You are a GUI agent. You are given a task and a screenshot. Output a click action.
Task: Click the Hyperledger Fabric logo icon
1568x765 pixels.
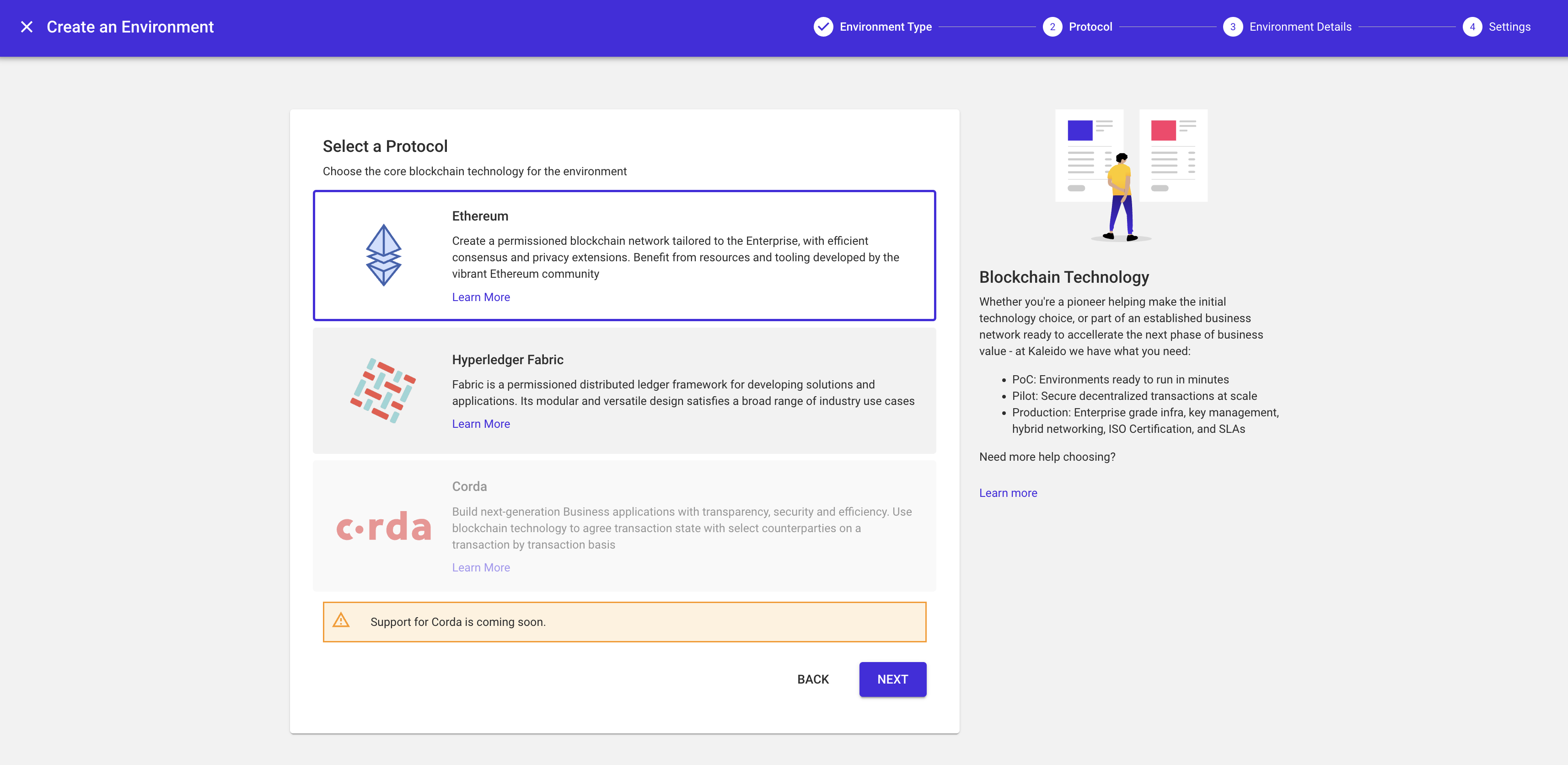click(x=383, y=390)
